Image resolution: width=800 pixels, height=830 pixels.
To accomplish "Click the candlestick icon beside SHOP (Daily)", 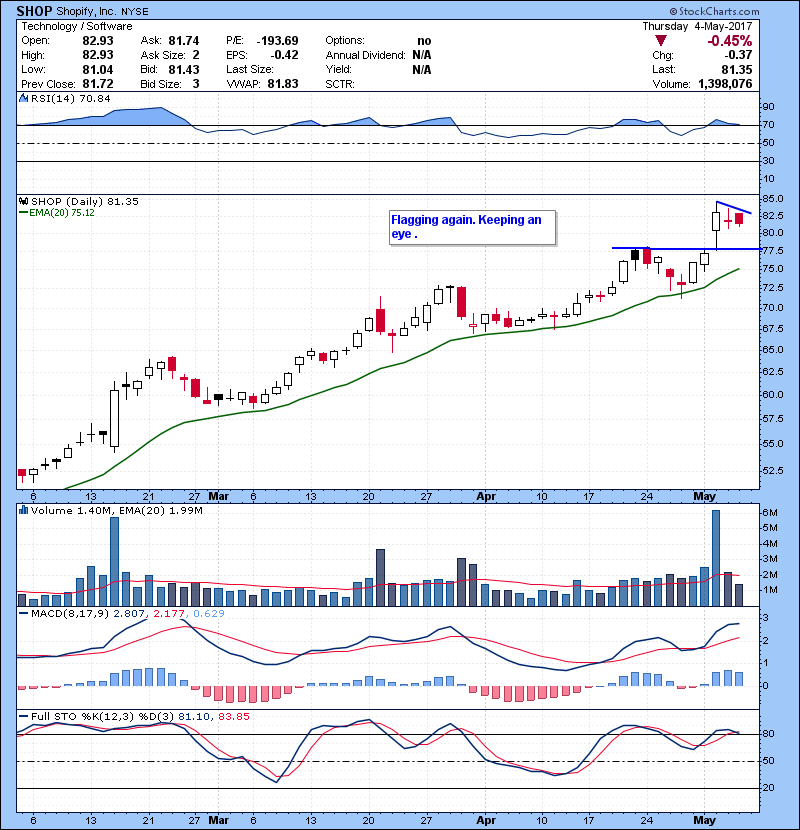I will [x=23, y=201].
